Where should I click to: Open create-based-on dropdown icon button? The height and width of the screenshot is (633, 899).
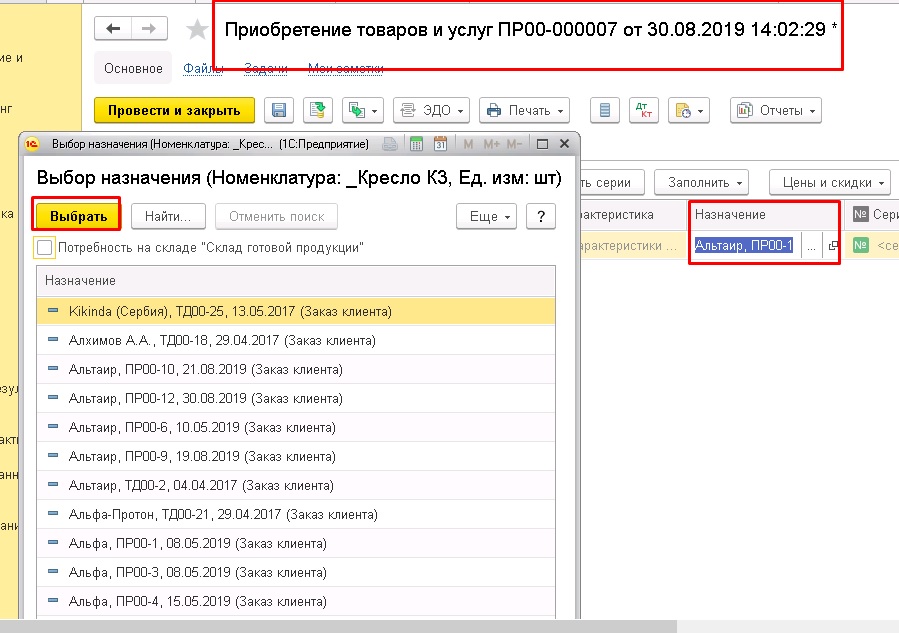coord(362,110)
